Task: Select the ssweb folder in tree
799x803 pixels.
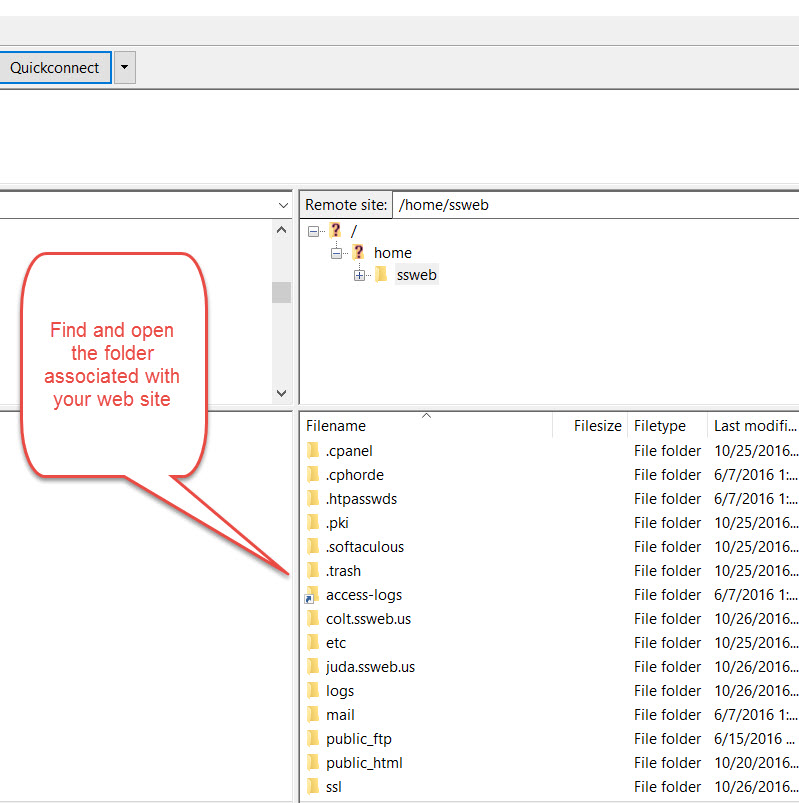Action: [x=416, y=275]
